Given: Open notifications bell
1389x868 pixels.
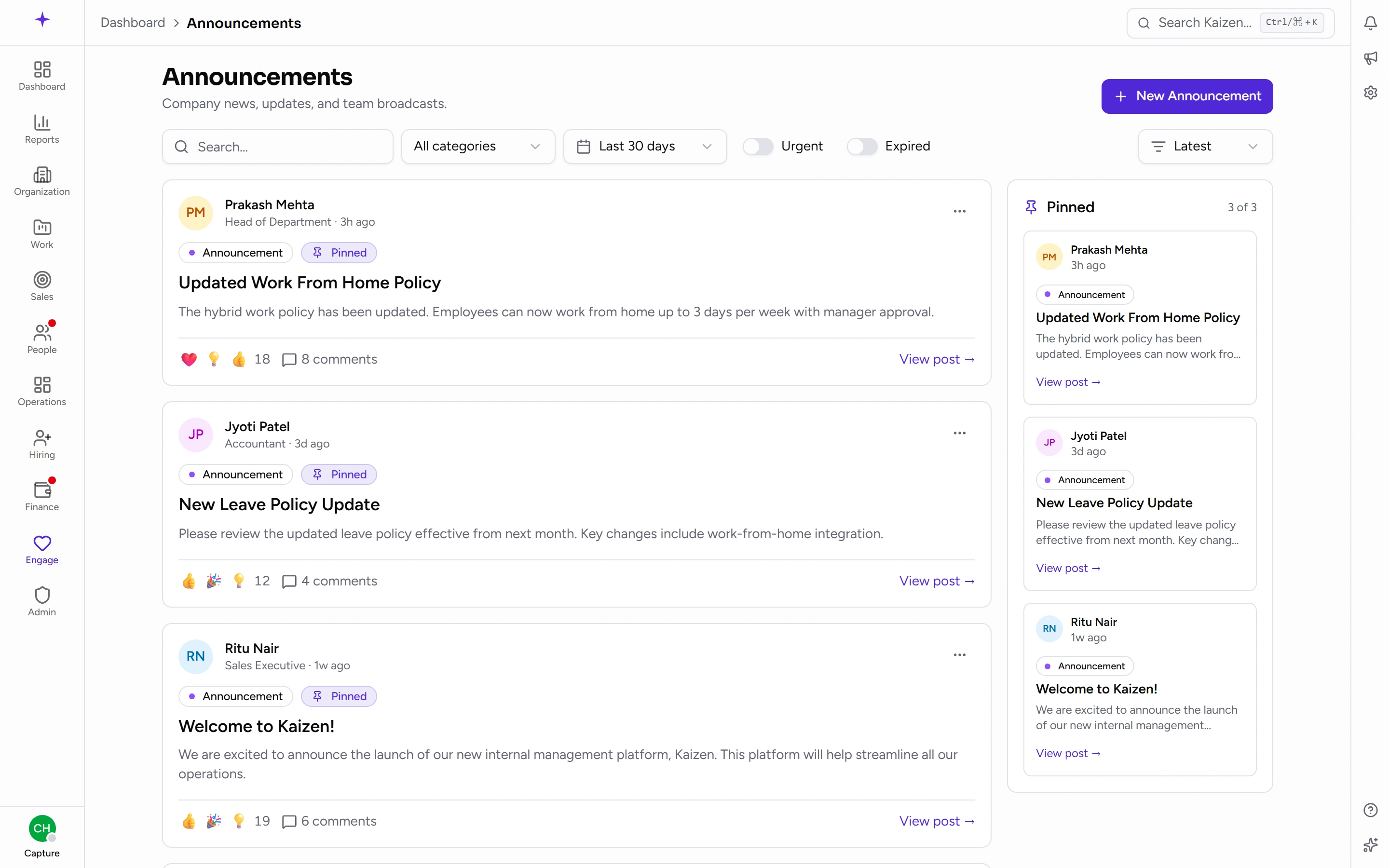Looking at the screenshot, I should pyautogui.click(x=1370, y=23).
